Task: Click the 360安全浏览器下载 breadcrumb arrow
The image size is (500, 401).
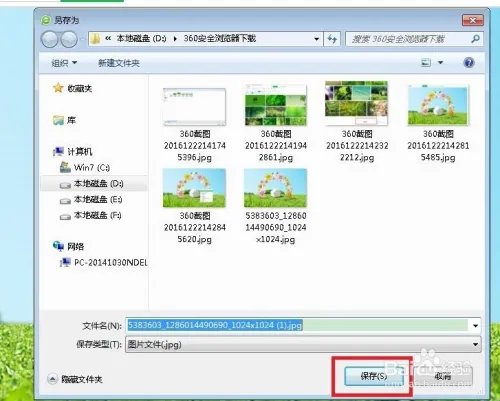Action: point(175,39)
